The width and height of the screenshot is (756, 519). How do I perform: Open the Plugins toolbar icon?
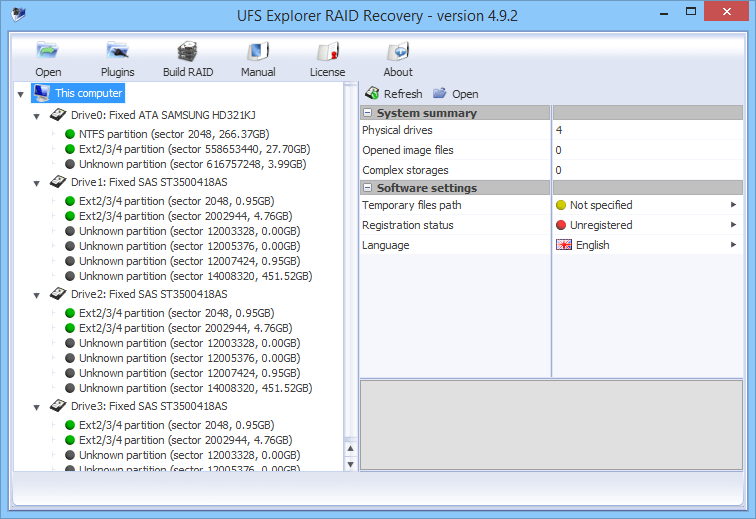pos(117,51)
